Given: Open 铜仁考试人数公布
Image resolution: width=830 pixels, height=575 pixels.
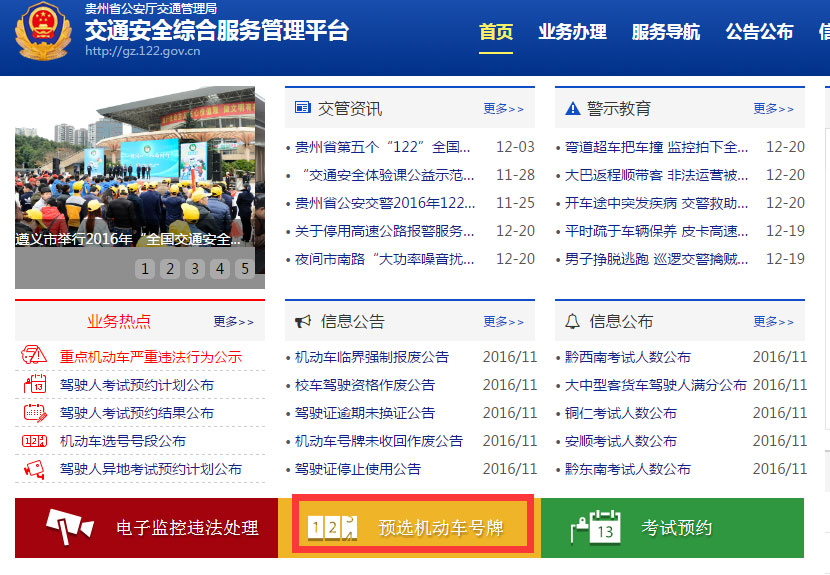Looking at the screenshot, I should pos(621,412).
